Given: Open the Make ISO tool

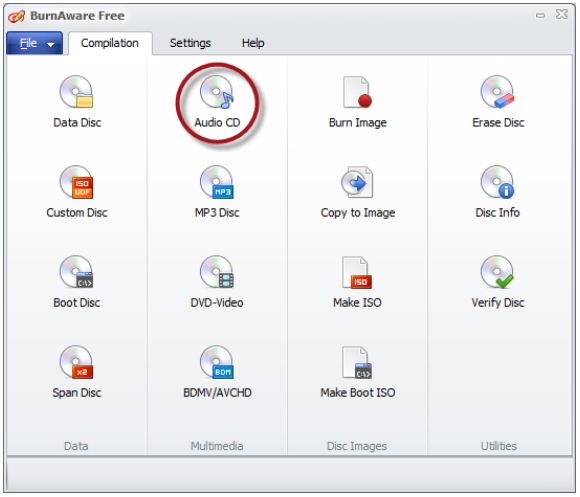Looking at the screenshot, I should point(358,282).
